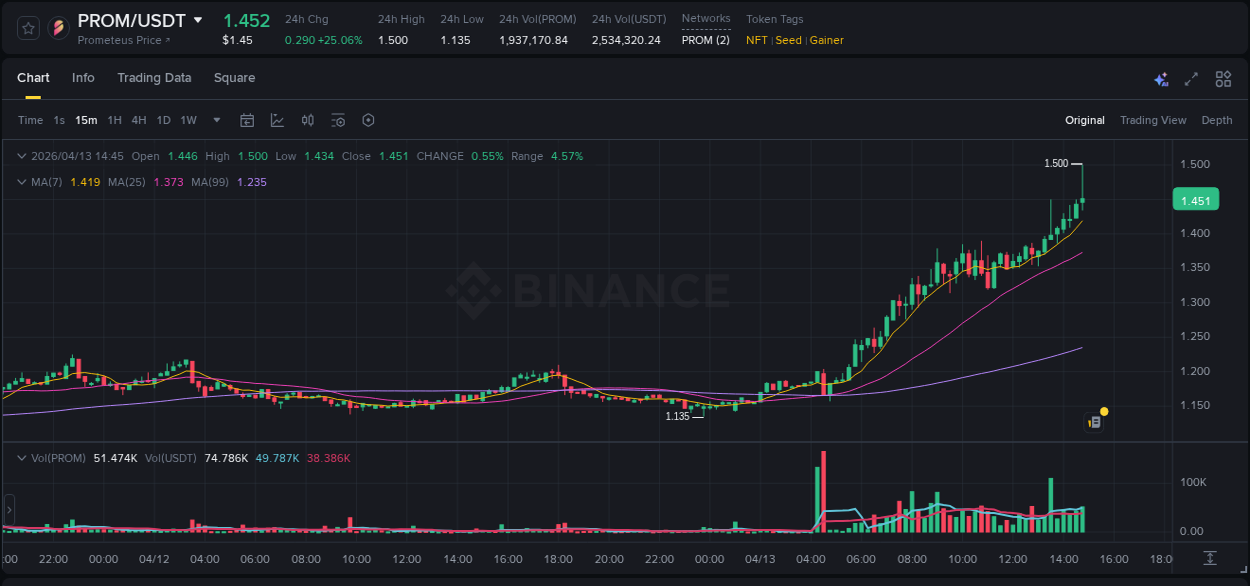Click the candlestick style icon
Image resolution: width=1250 pixels, height=586 pixels.
click(x=307, y=120)
